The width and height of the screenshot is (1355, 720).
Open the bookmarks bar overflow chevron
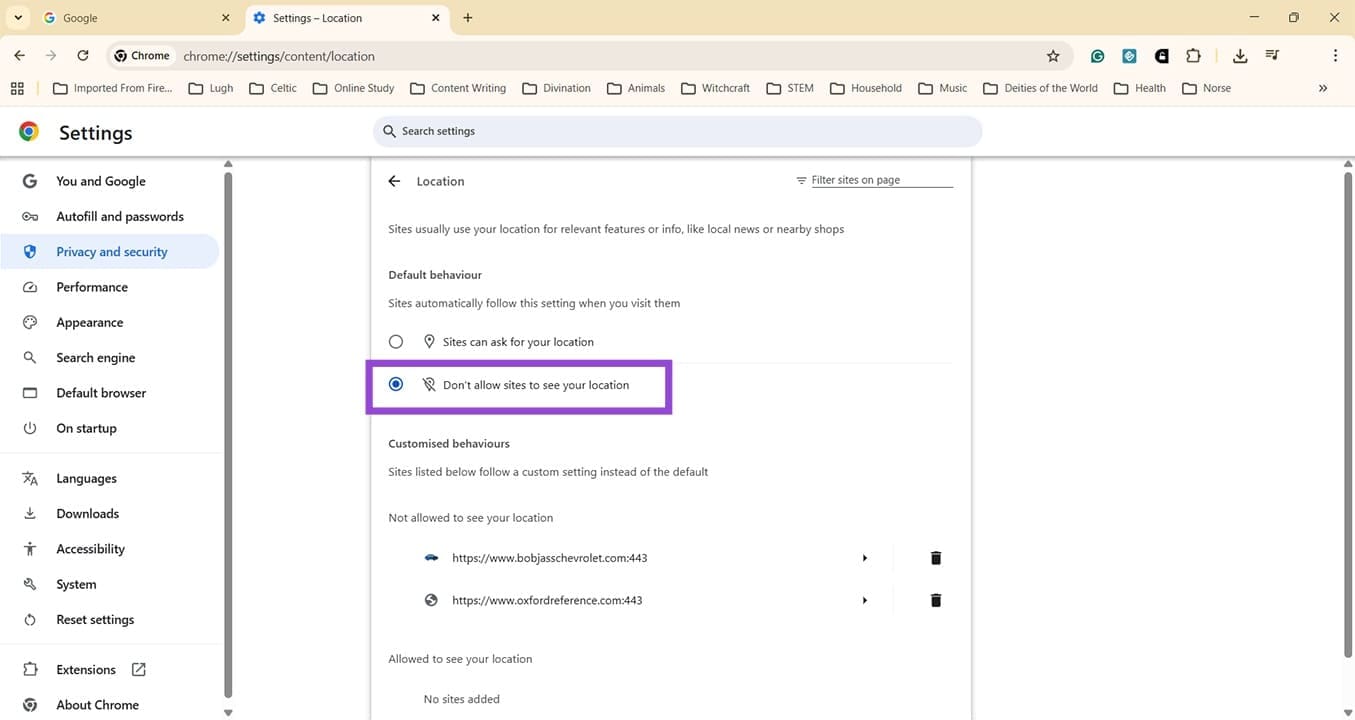[x=1322, y=88]
